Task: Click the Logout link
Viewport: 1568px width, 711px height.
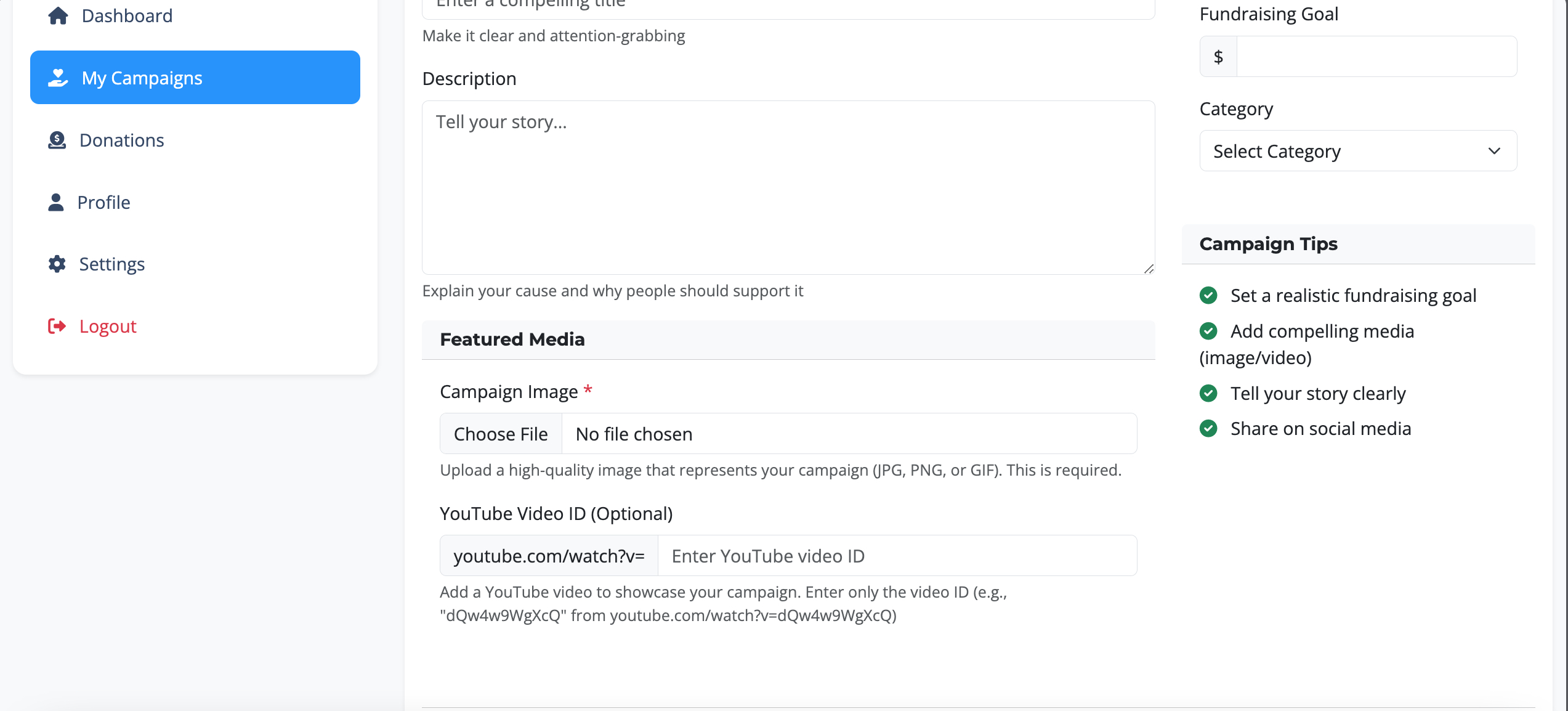Action: click(x=108, y=326)
